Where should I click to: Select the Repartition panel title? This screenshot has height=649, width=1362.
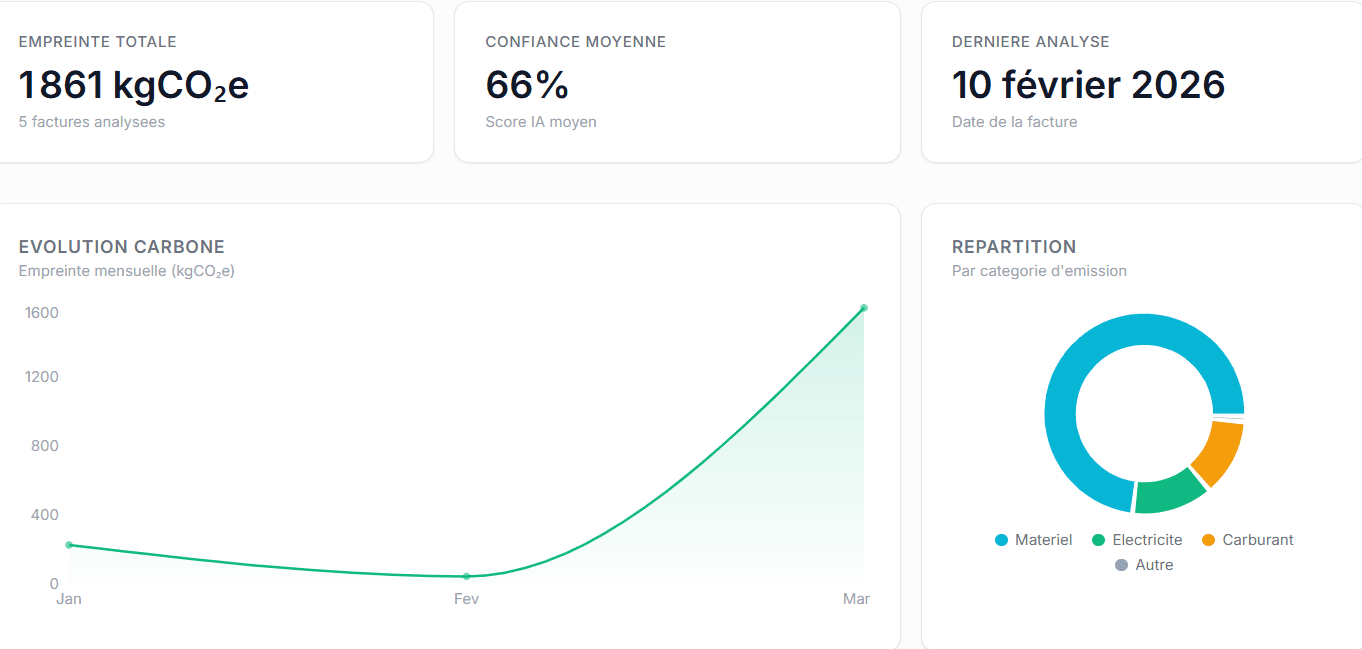point(1014,246)
